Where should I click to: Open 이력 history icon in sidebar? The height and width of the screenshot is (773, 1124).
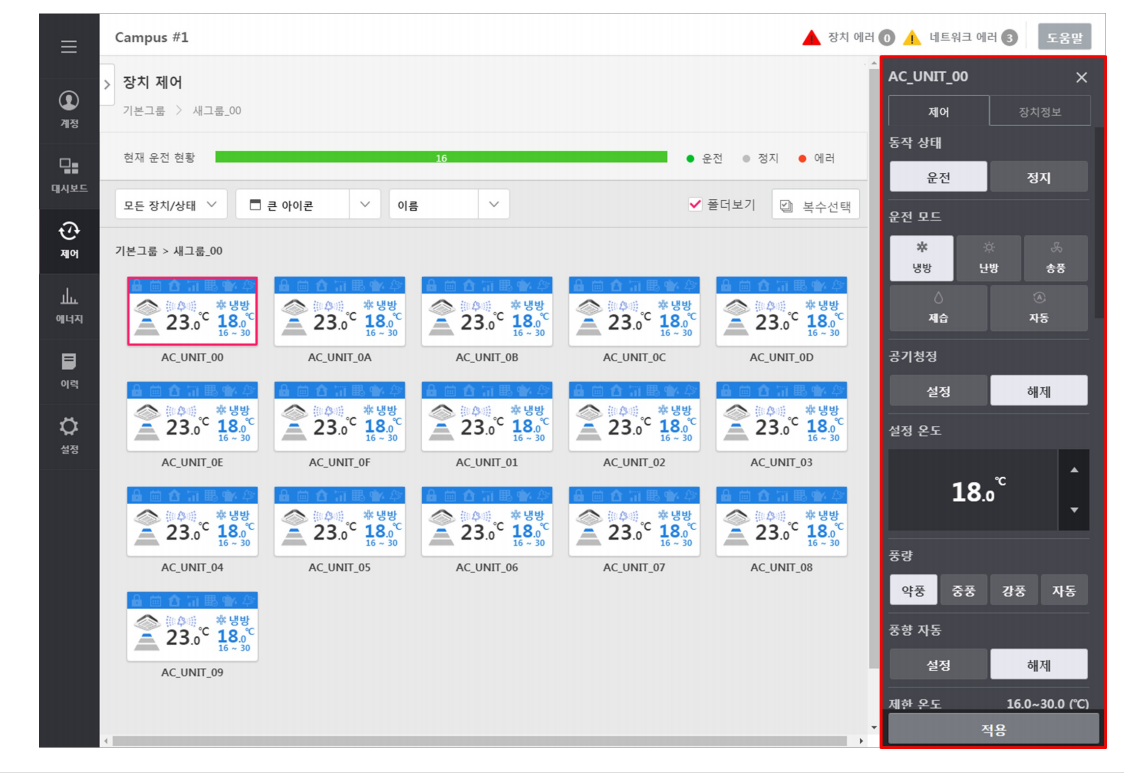click(x=68, y=369)
